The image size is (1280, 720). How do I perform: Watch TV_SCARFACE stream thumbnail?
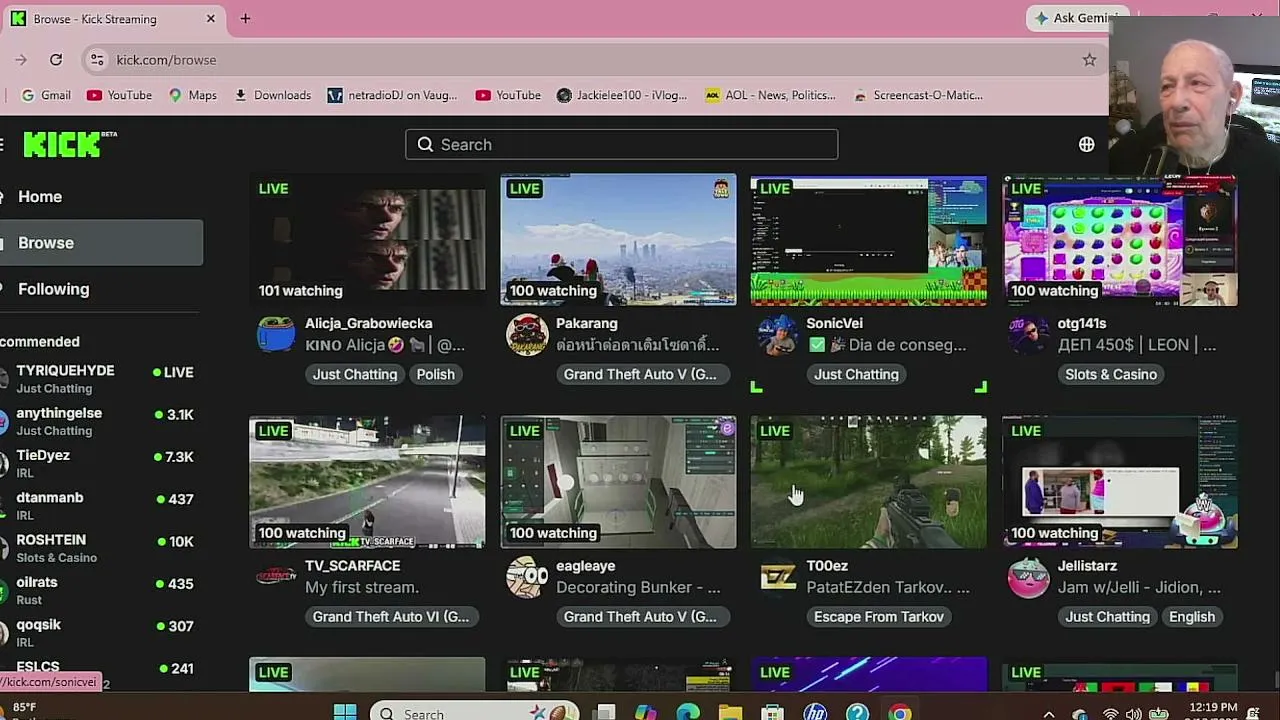tap(367, 482)
